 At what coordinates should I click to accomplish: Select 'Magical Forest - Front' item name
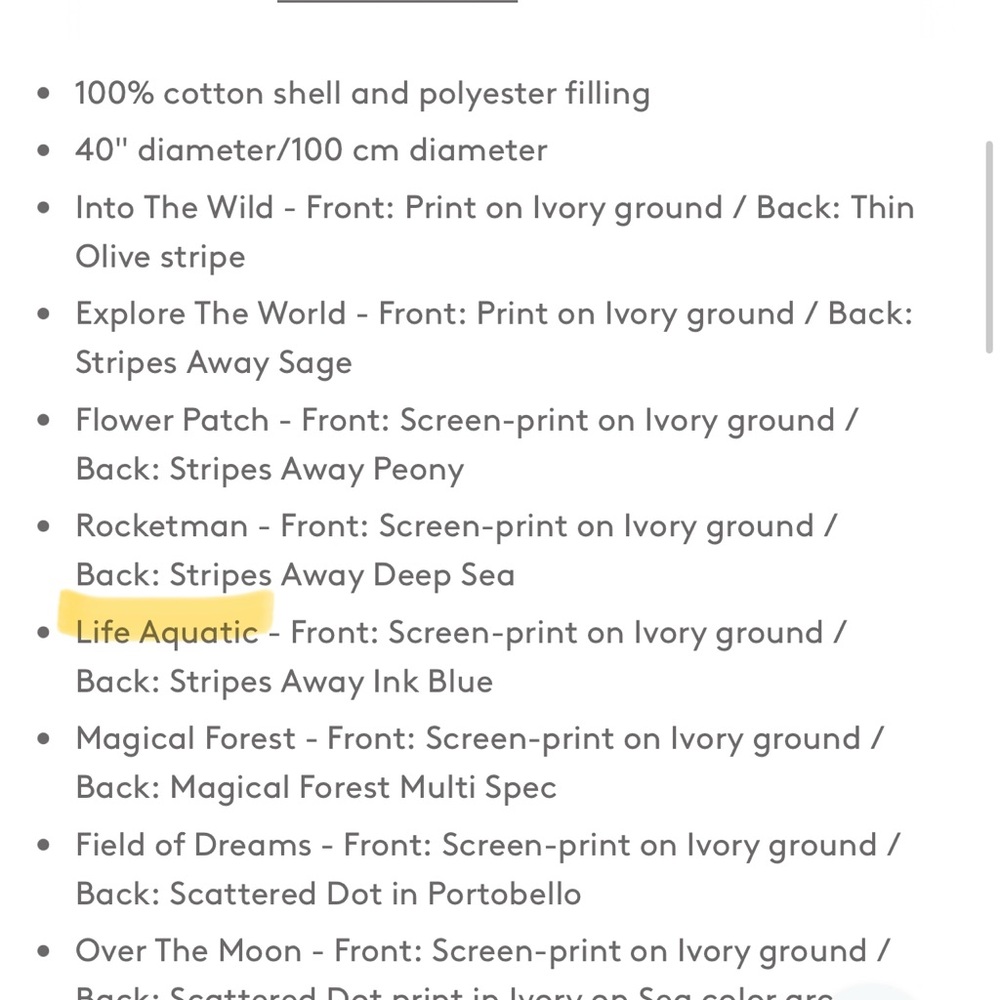246,739
